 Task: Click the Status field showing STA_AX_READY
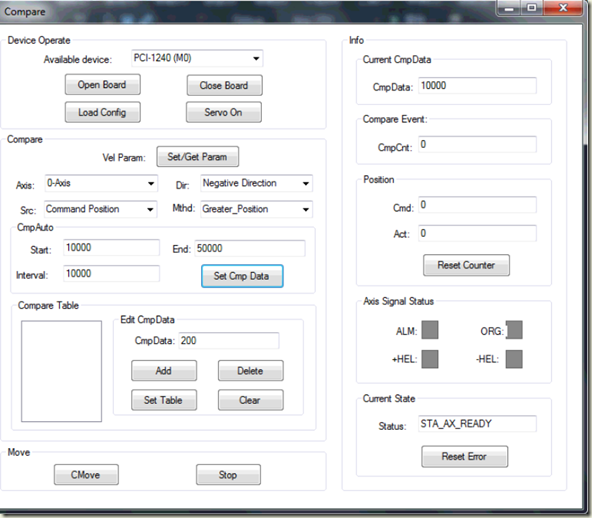point(477,424)
